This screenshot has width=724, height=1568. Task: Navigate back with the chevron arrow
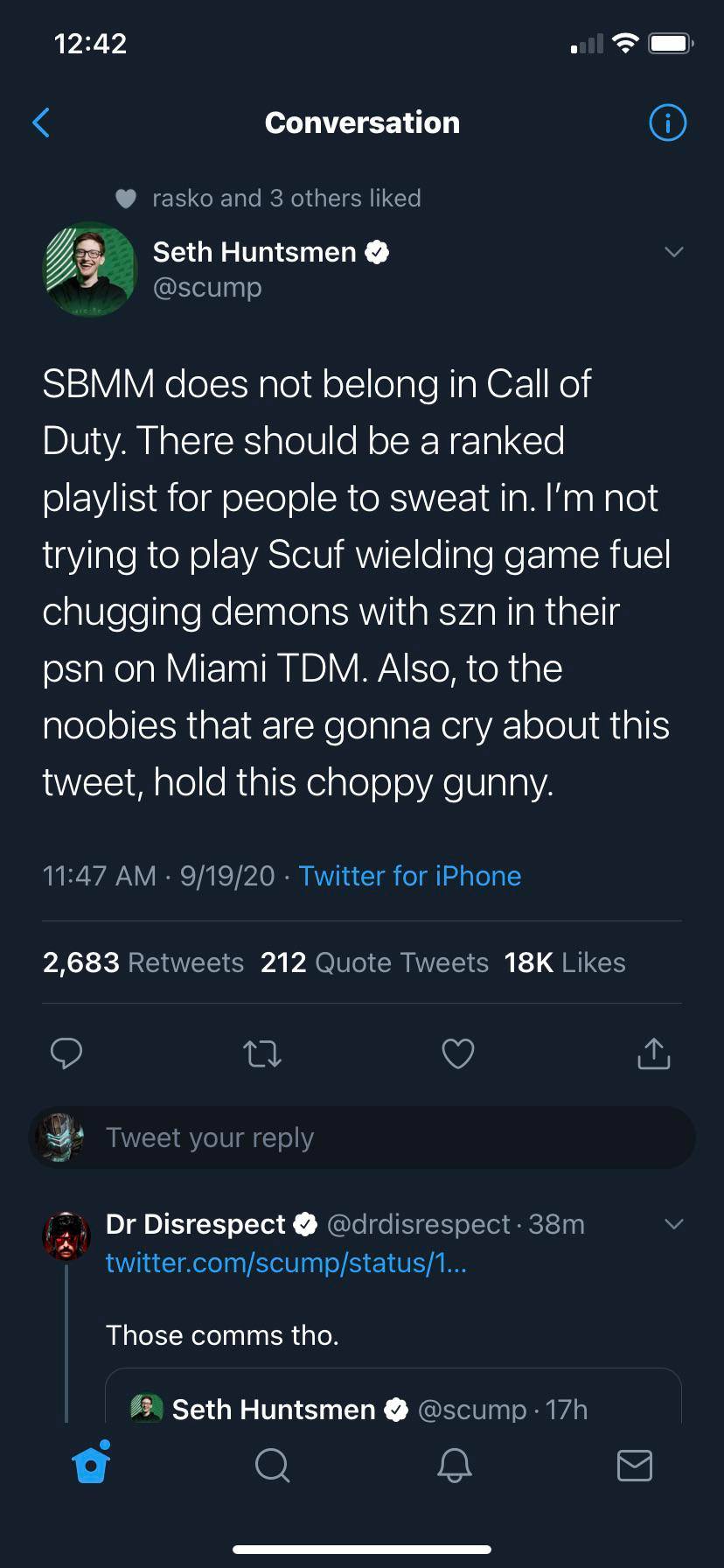[41, 122]
